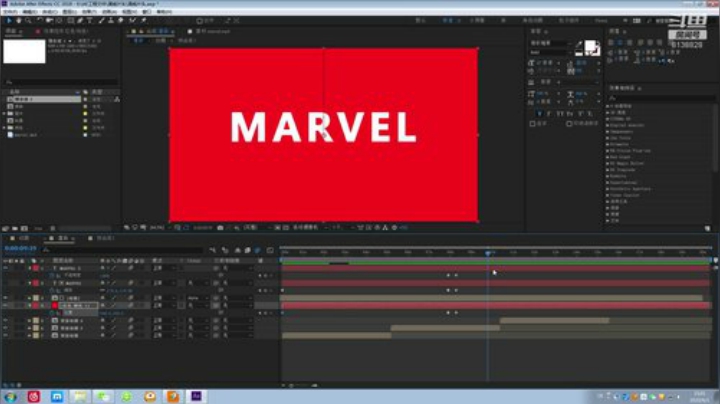Open the first menu (File) in menu bar

coord(11,11)
